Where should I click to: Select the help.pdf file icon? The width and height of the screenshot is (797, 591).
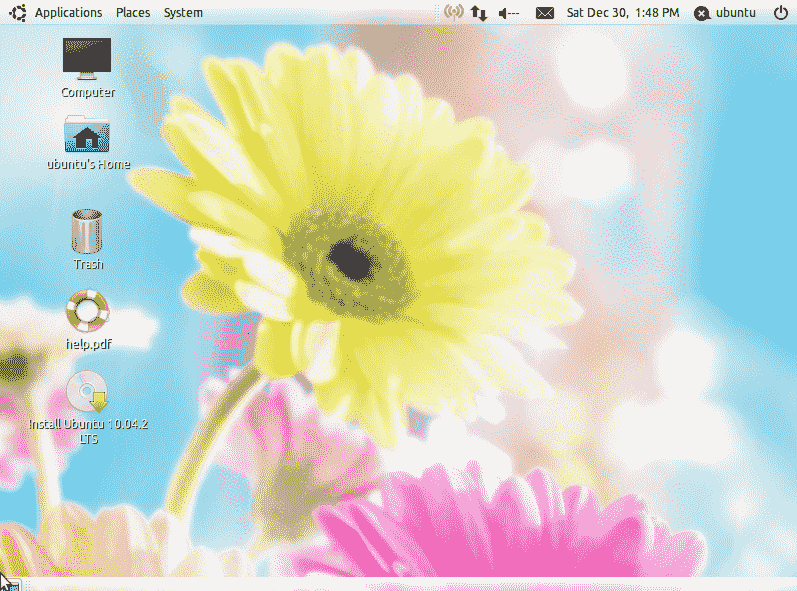pyautogui.click(x=87, y=312)
